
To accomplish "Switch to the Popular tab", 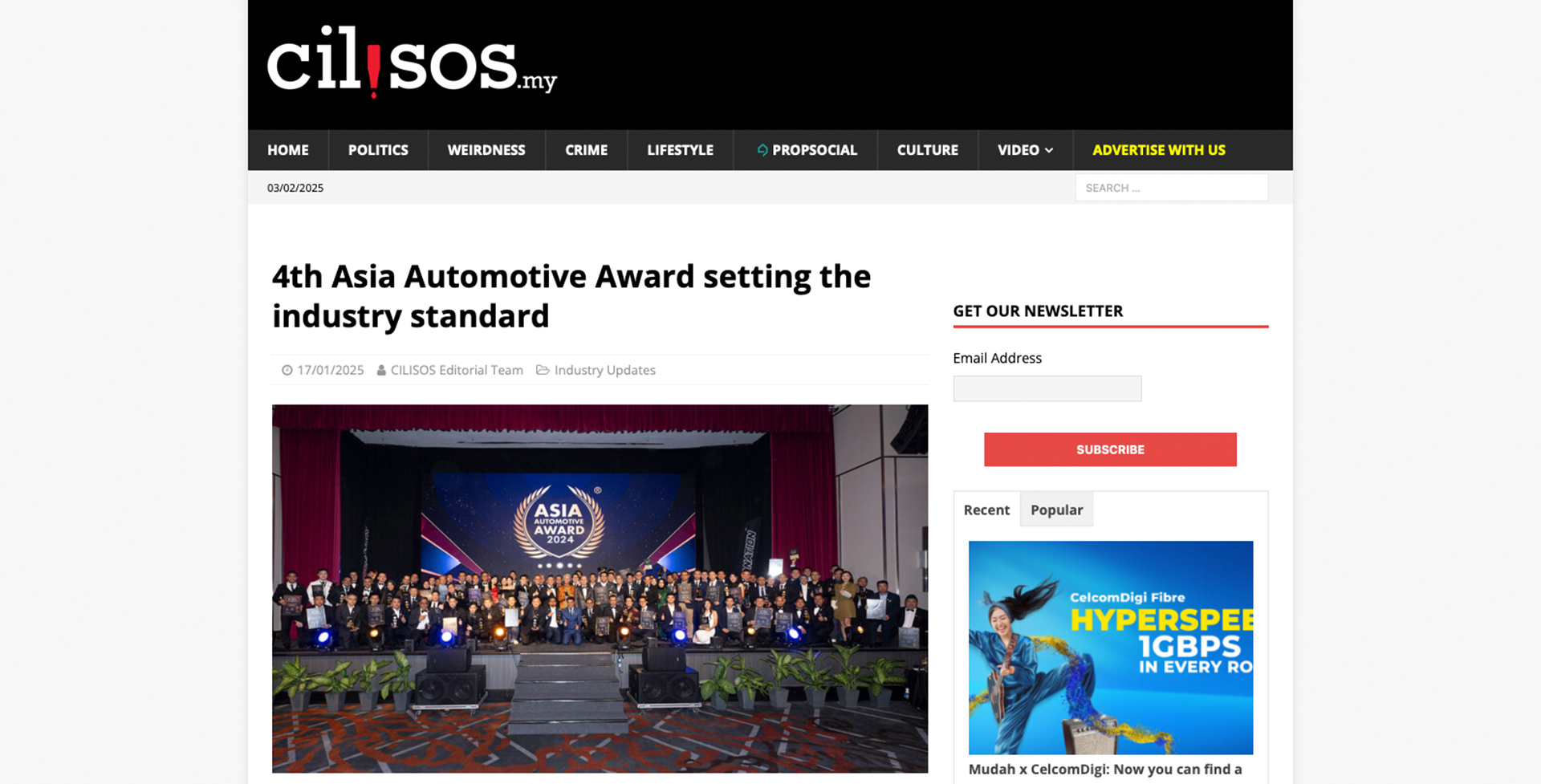I will point(1056,510).
